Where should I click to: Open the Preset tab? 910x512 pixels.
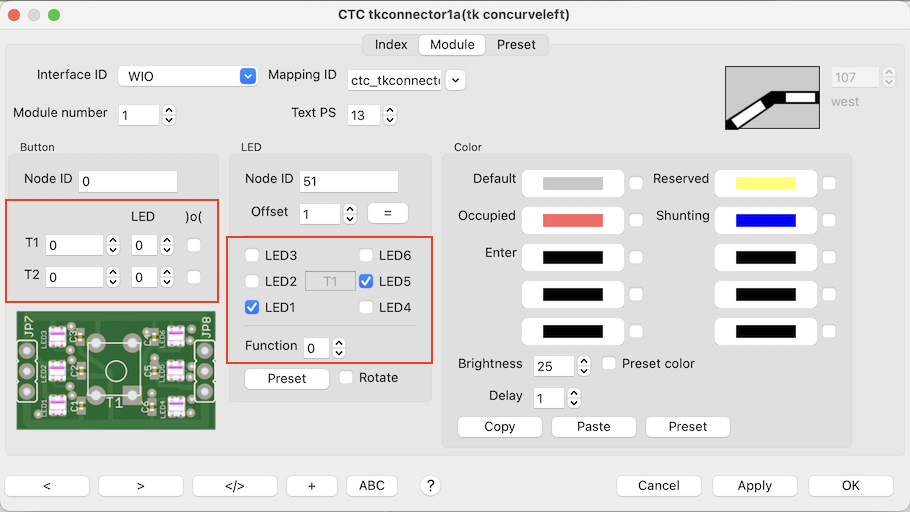[x=516, y=45]
